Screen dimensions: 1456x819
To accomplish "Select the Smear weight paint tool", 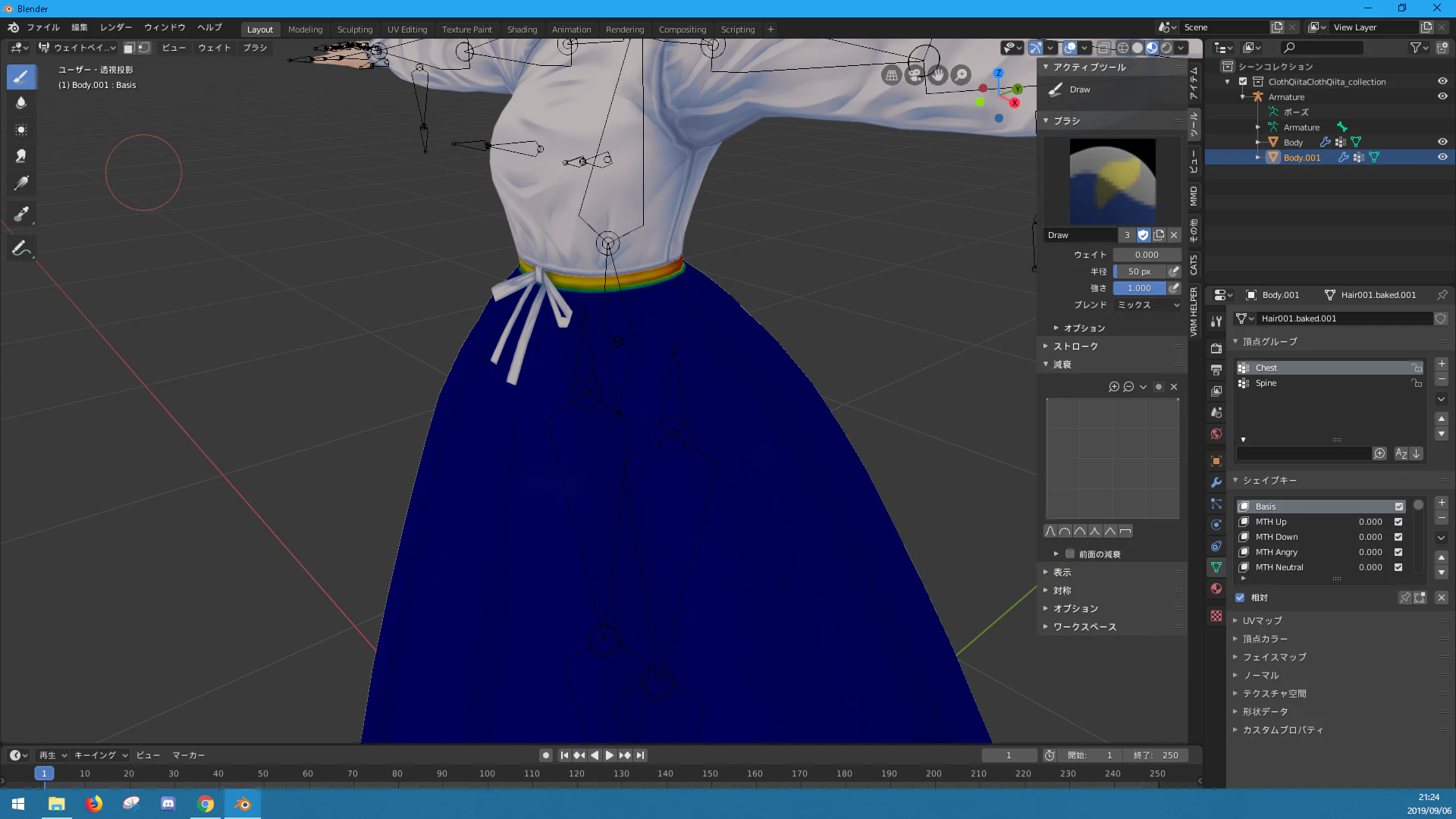I will click(x=21, y=156).
